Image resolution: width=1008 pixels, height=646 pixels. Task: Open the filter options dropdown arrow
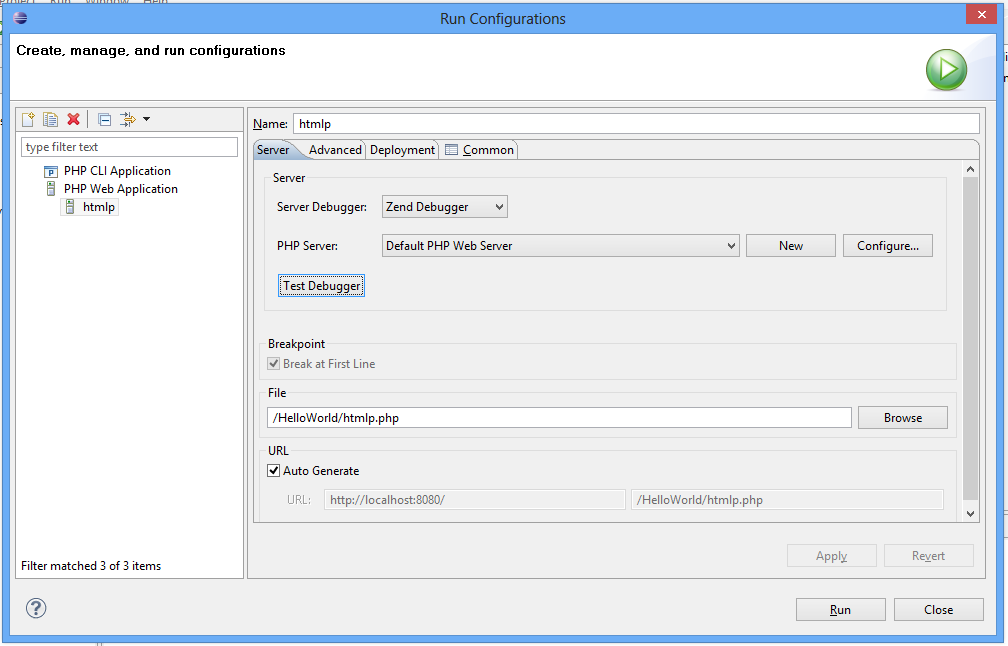(x=147, y=119)
